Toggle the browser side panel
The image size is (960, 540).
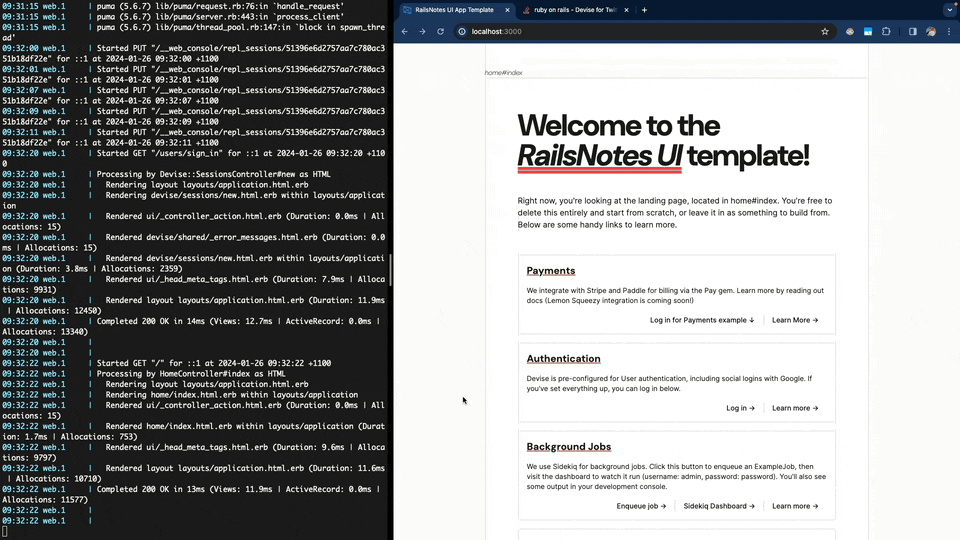(x=913, y=31)
